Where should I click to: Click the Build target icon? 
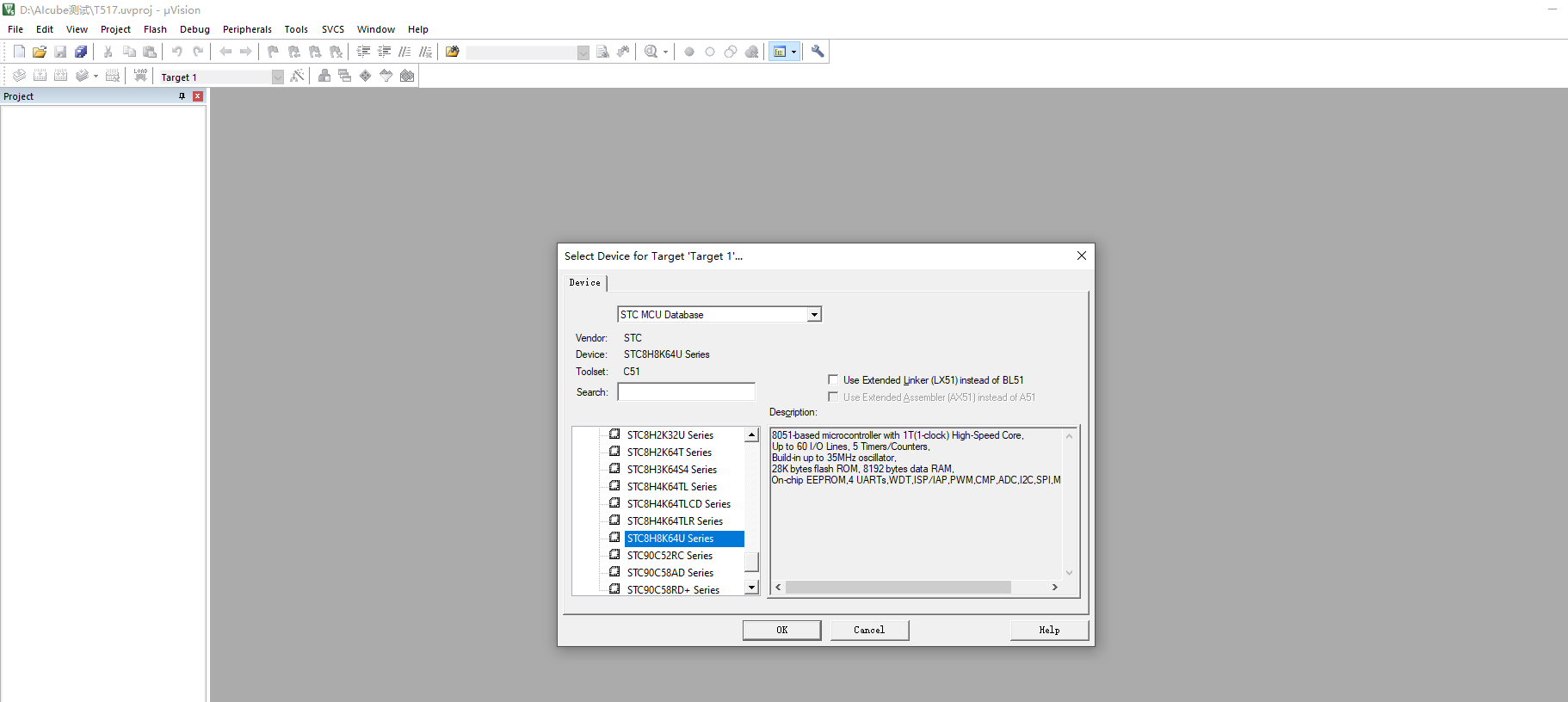click(x=40, y=76)
